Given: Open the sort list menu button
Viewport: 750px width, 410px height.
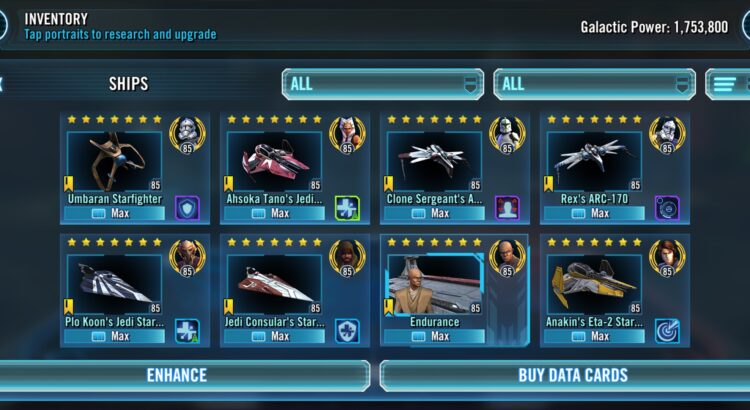Looking at the screenshot, I should point(728,84).
